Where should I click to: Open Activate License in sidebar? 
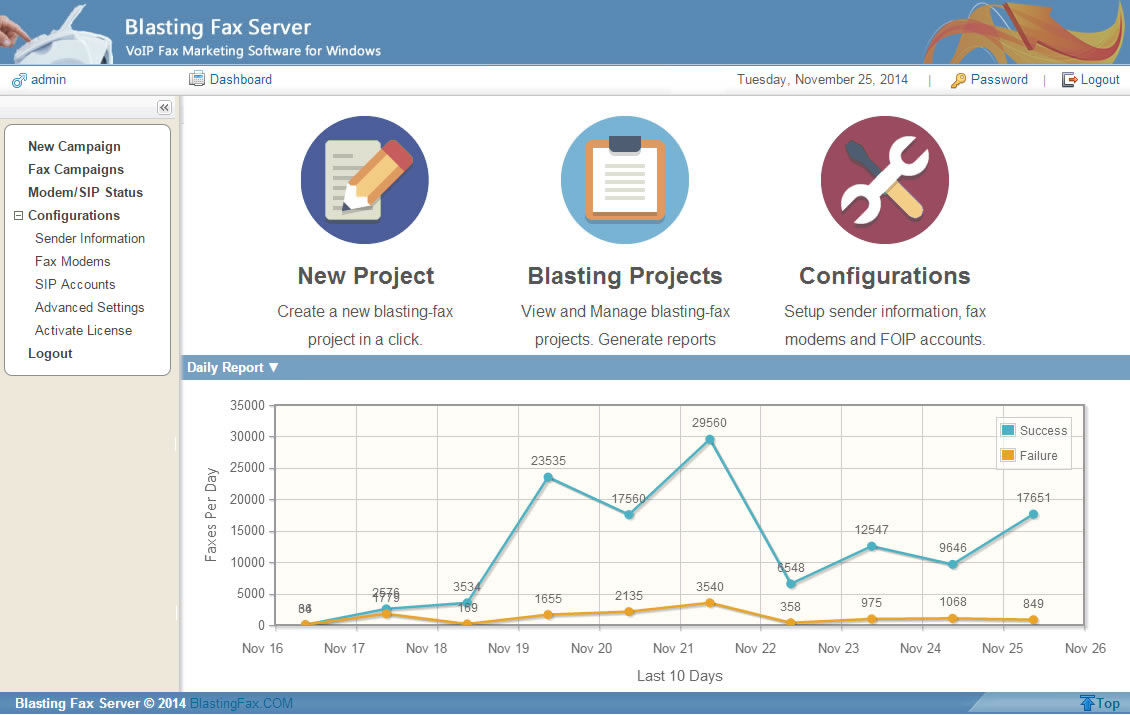click(84, 331)
